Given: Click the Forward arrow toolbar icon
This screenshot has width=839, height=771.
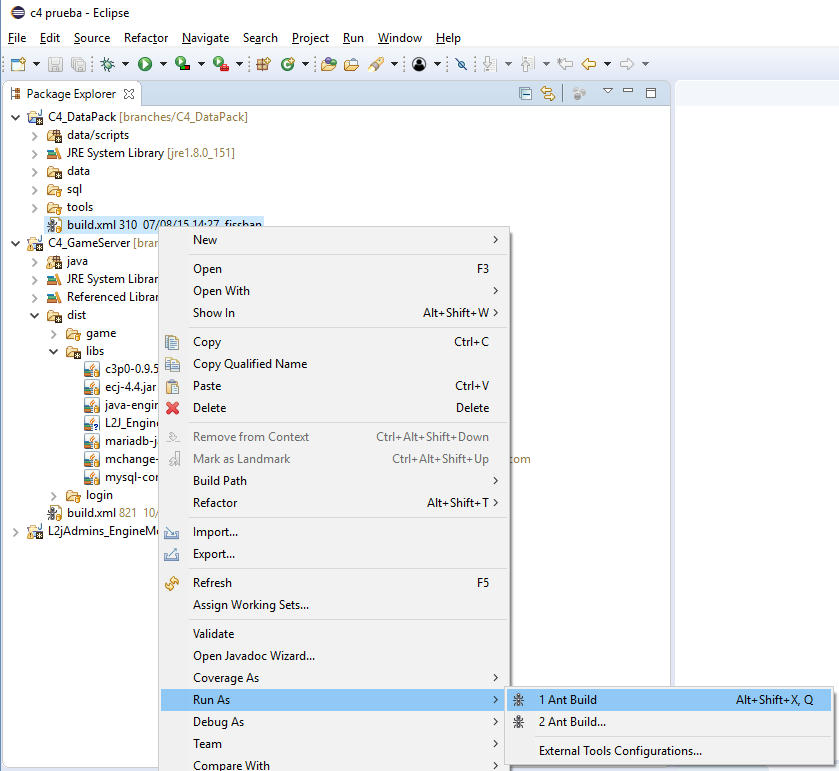Looking at the screenshot, I should 627,64.
